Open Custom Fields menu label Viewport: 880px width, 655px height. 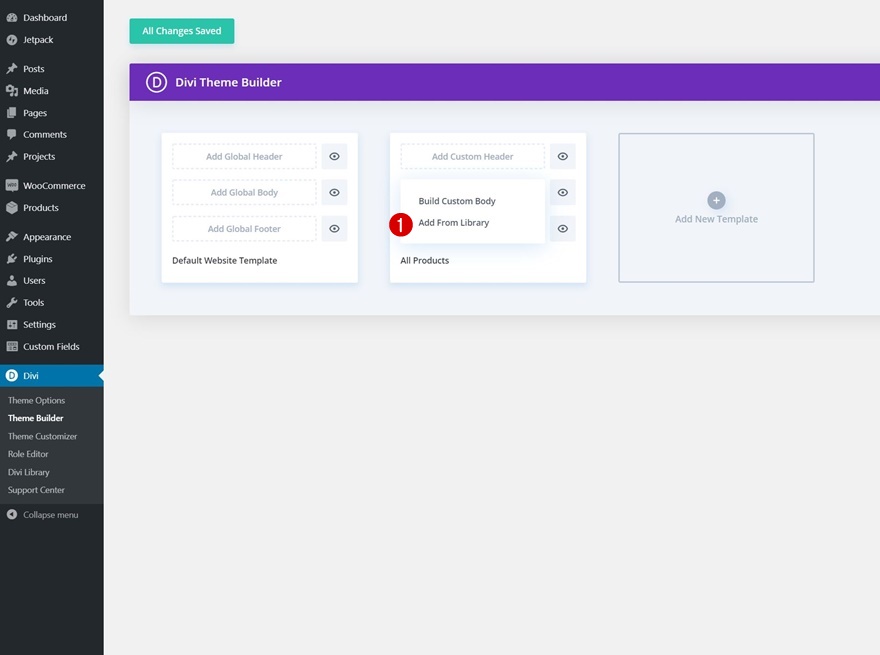[x=51, y=346]
